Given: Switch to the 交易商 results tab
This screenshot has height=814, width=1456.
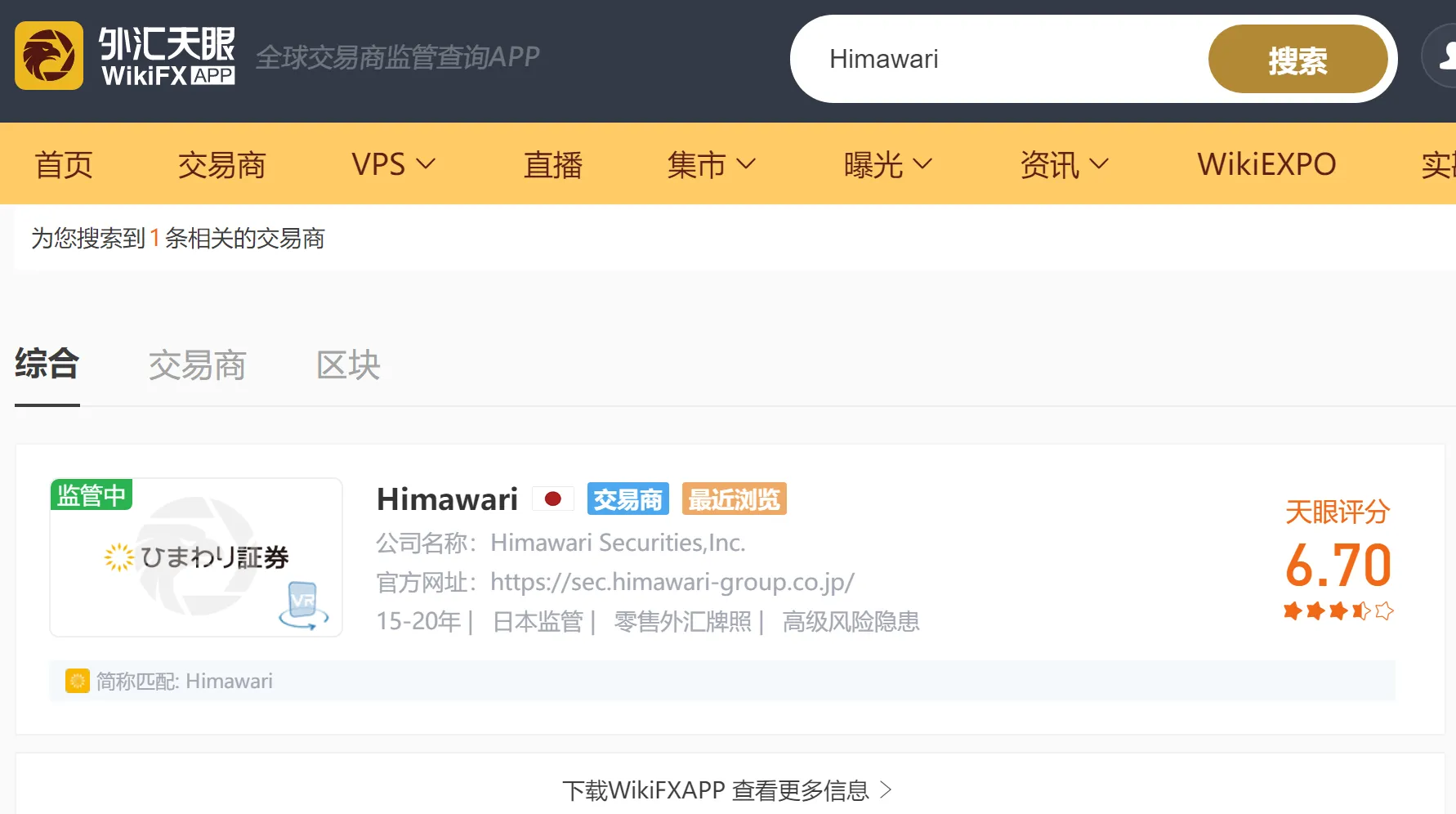Looking at the screenshot, I should pos(198,365).
